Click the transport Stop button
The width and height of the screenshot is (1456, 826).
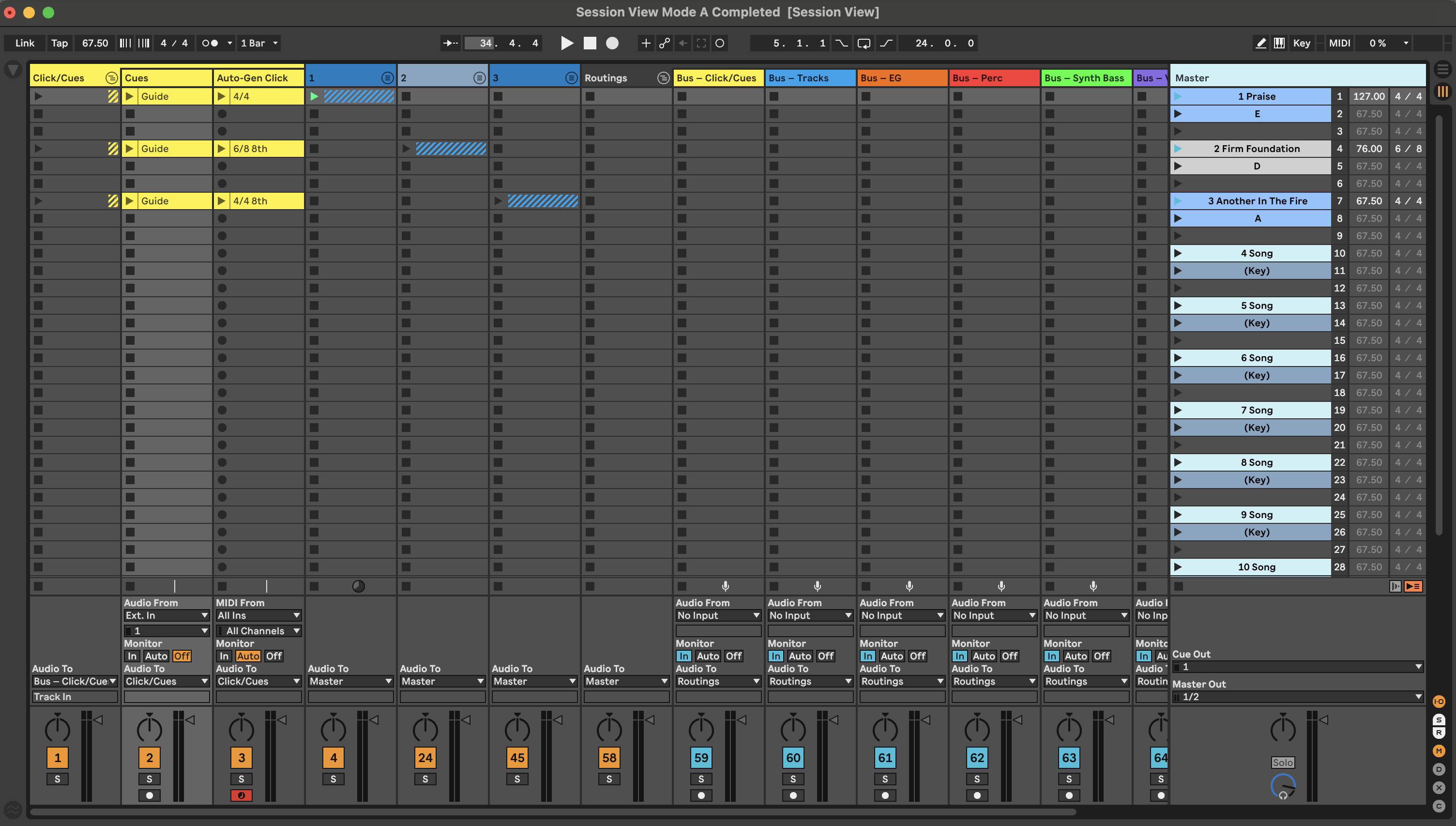589,43
